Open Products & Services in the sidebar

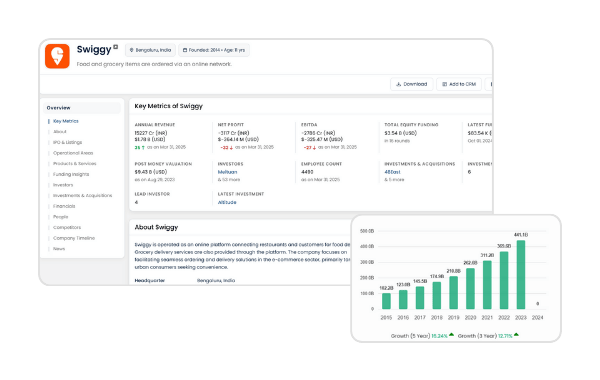click(x=75, y=163)
